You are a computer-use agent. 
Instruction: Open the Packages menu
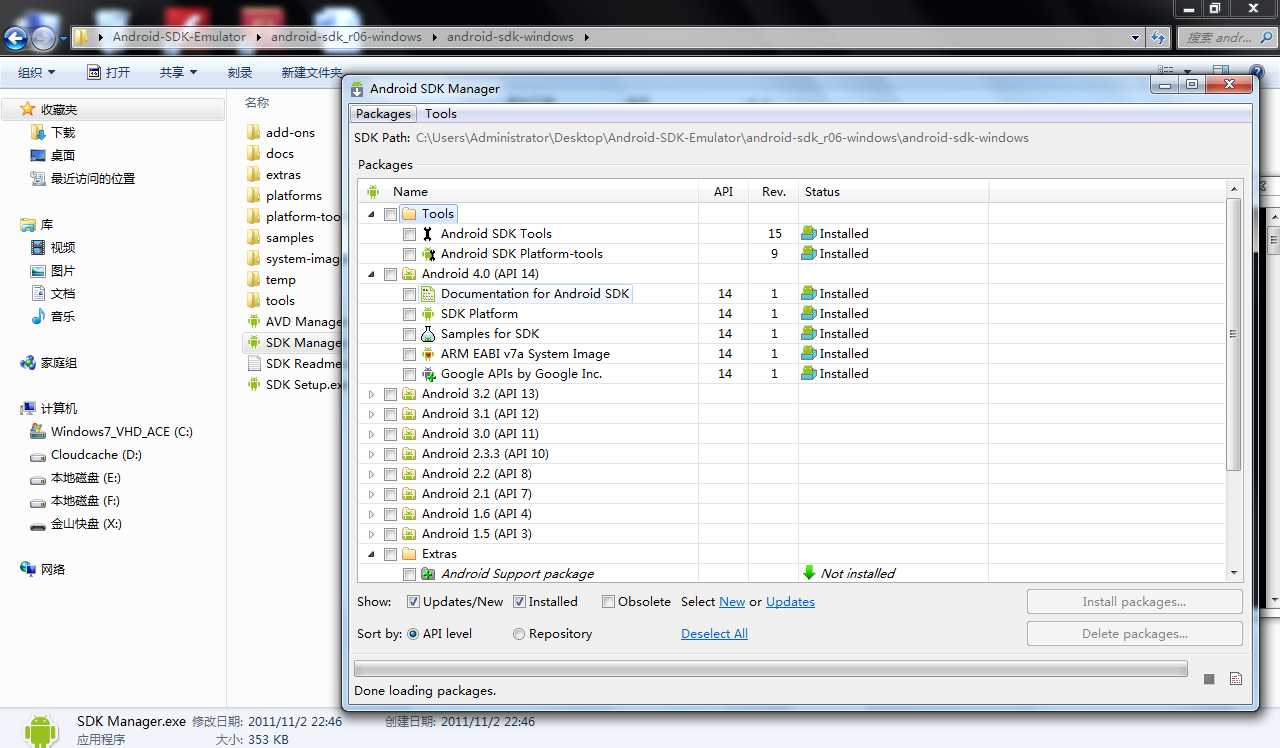[383, 114]
